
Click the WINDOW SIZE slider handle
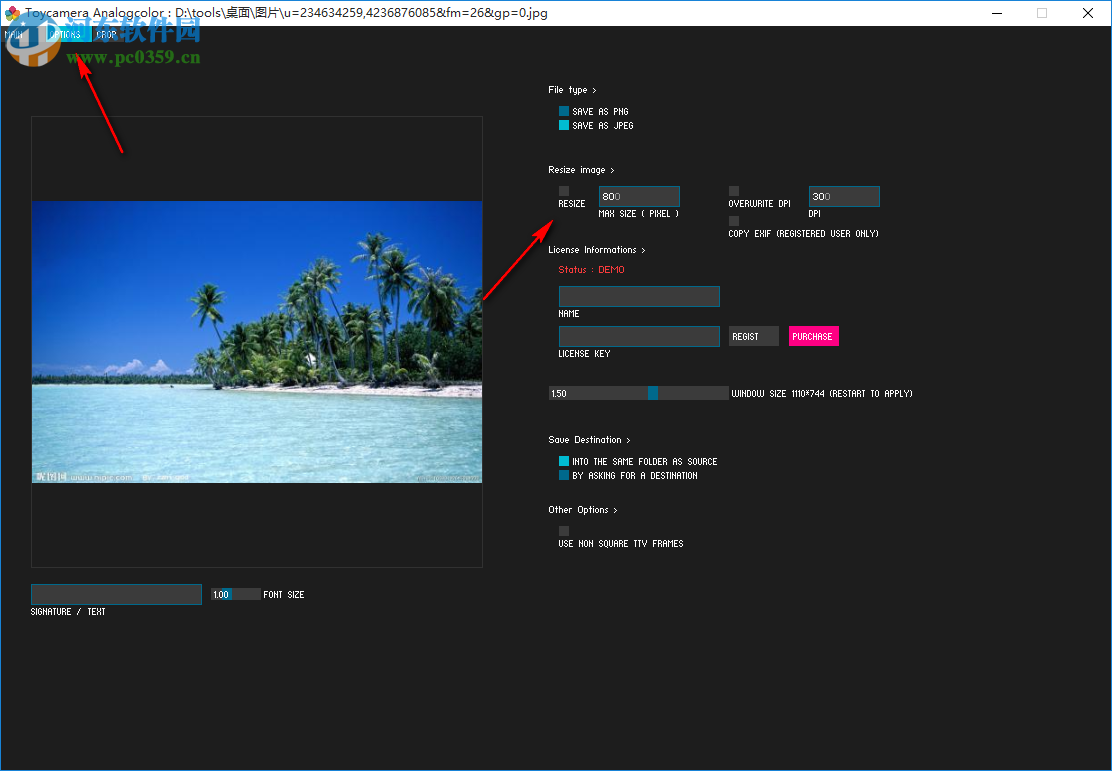pyautogui.click(x=652, y=393)
